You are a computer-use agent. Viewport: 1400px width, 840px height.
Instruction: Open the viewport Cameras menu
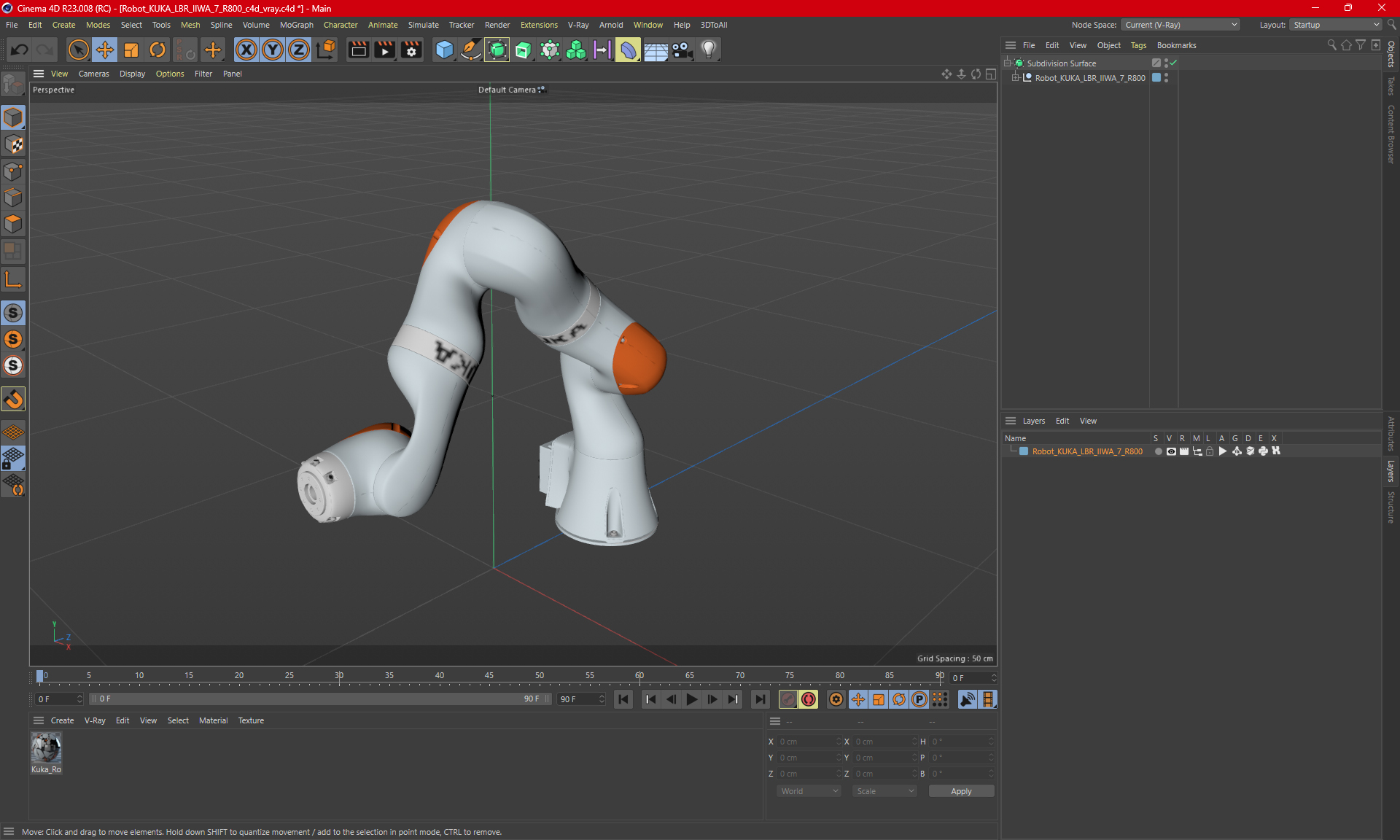coord(93,74)
